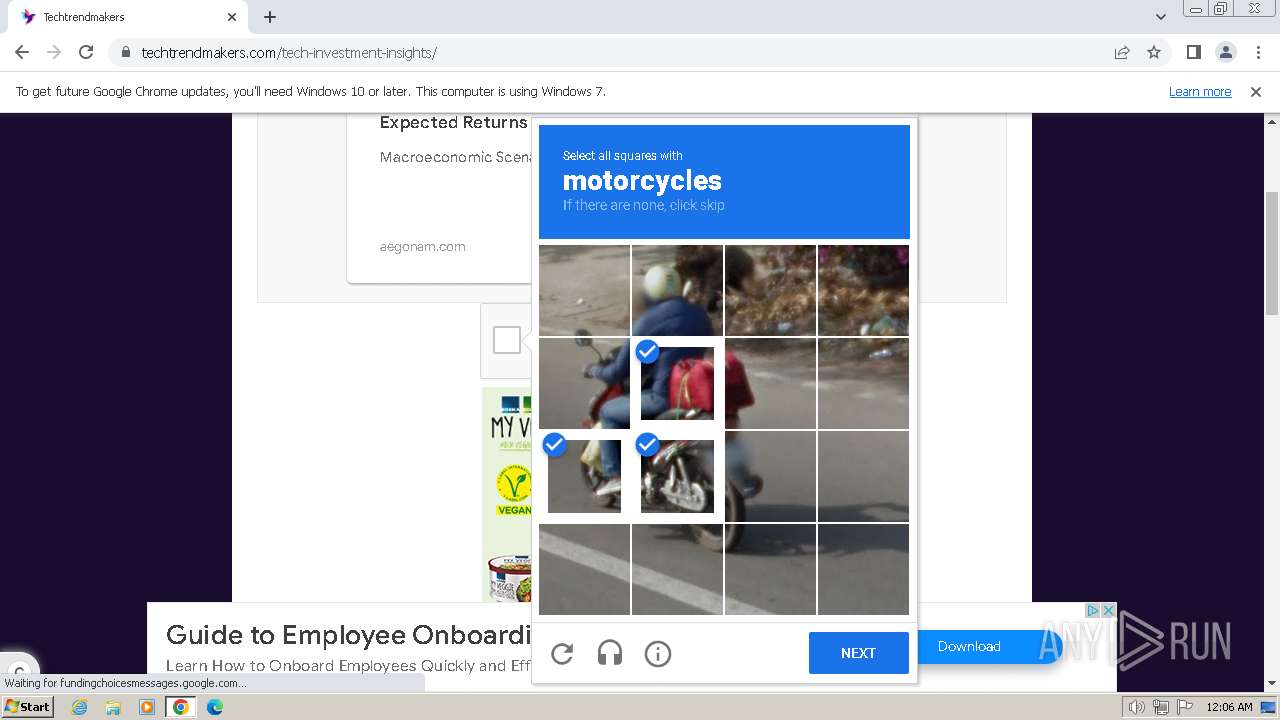
Task: Switch to Chrome on the taskbar
Action: [181, 707]
